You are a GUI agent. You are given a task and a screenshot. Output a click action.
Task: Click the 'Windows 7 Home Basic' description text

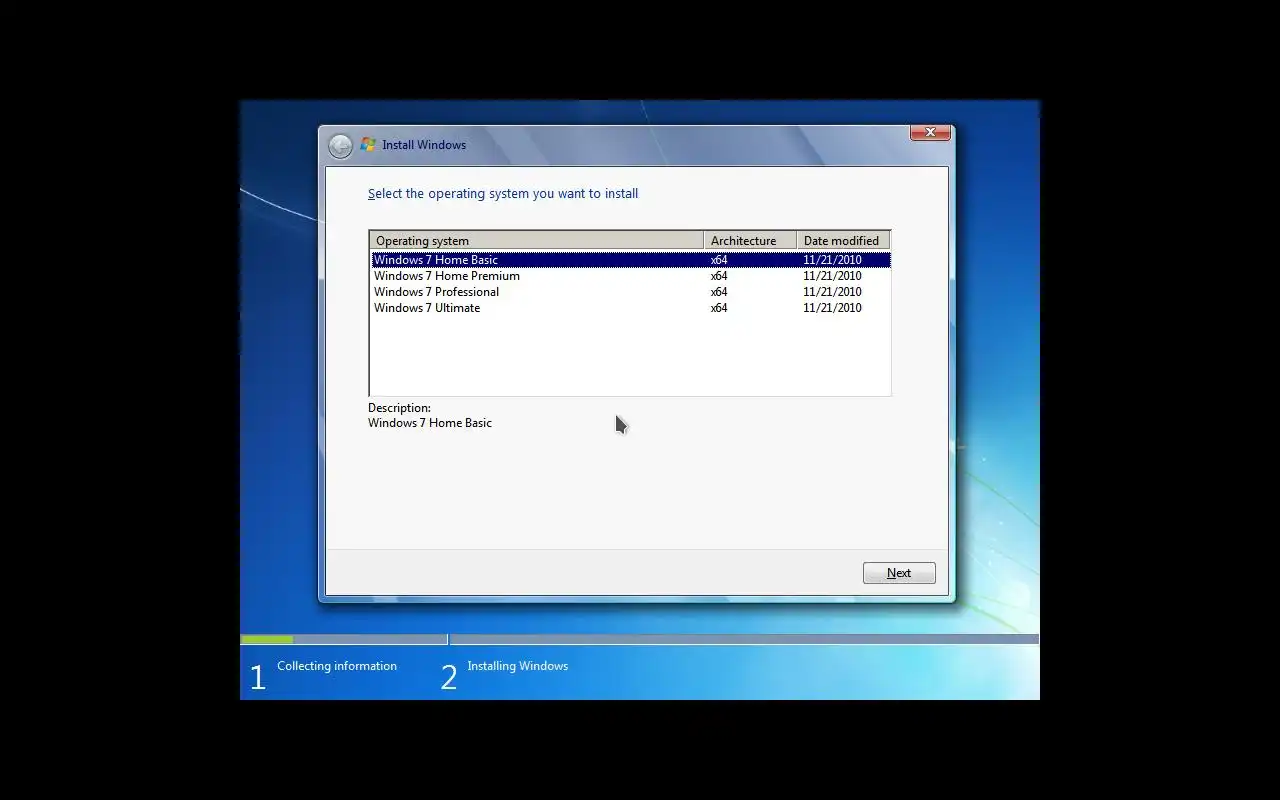click(x=430, y=423)
